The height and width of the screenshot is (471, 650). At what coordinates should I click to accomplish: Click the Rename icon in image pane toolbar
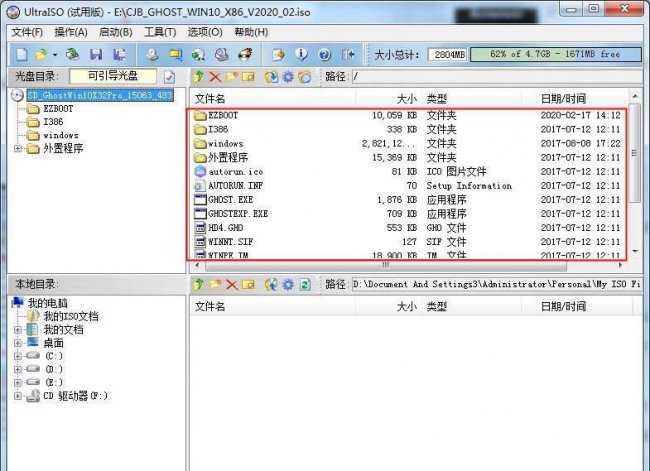coord(248,77)
